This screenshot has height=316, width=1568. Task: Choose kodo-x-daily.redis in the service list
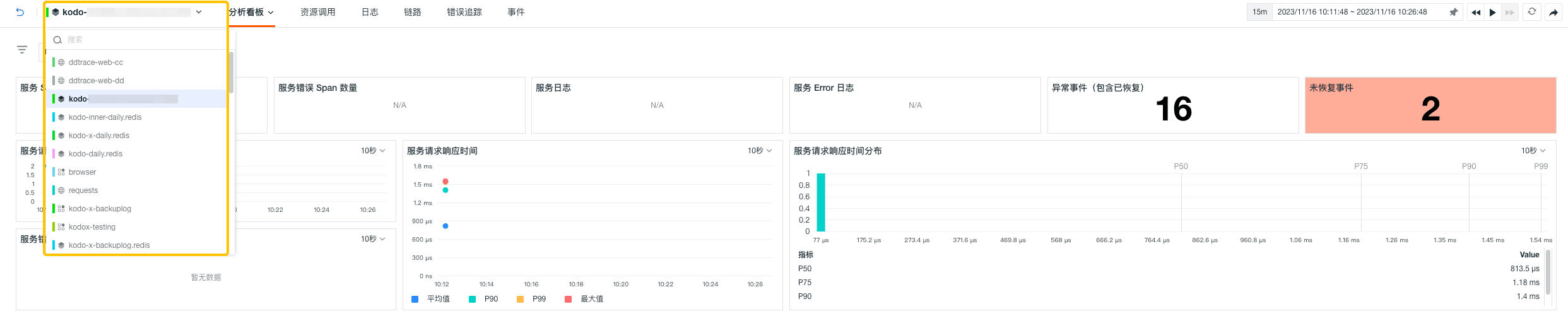click(x=99, y=136)
